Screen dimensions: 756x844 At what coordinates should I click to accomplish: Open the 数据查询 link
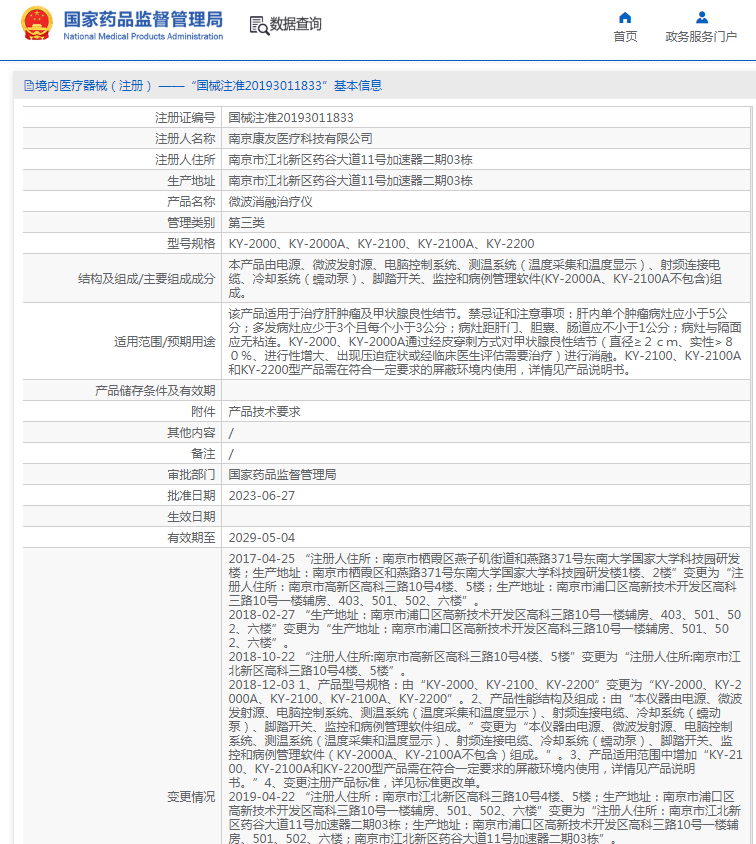point(295,24)
